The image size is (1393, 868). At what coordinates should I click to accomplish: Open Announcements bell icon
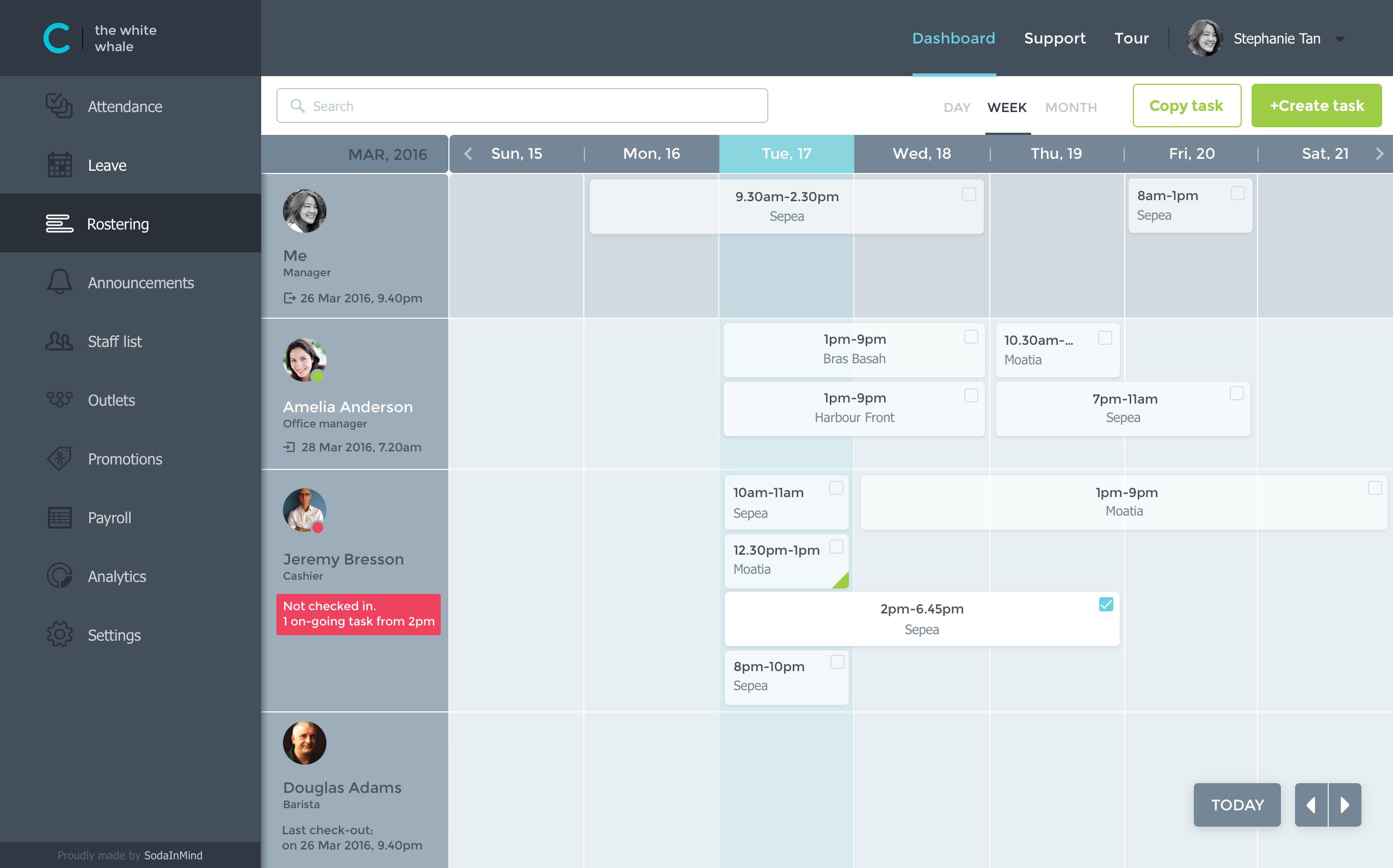[x=59, y=282]
